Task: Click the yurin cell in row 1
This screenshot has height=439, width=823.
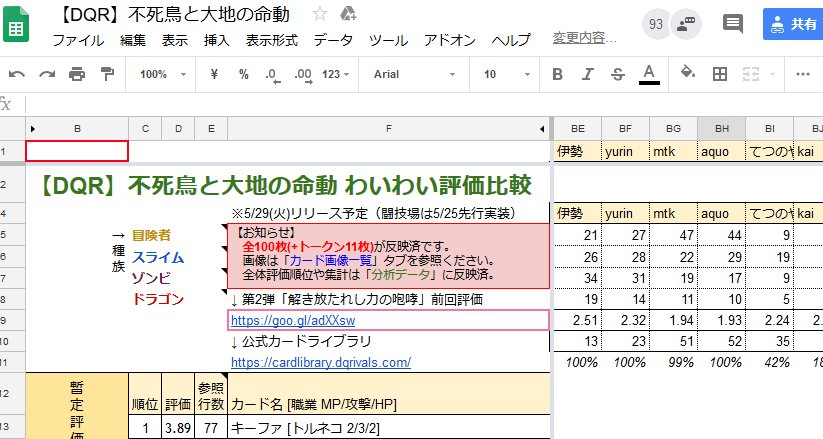Action: [626, 152]
